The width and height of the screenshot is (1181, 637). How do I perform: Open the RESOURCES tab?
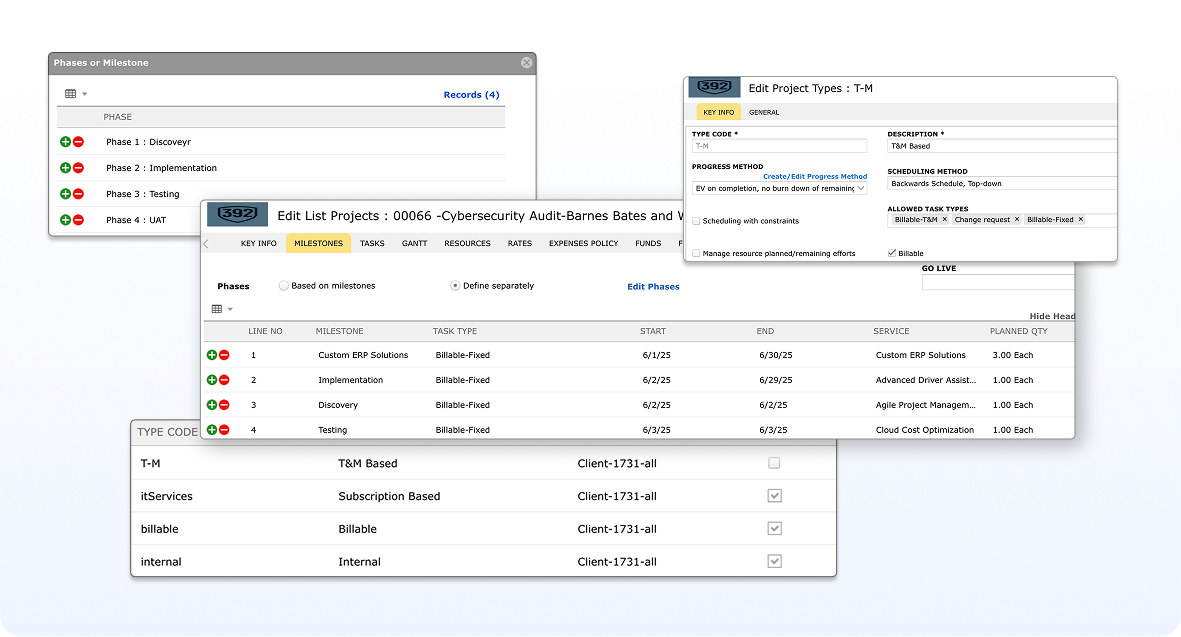[x=467, y=243]
